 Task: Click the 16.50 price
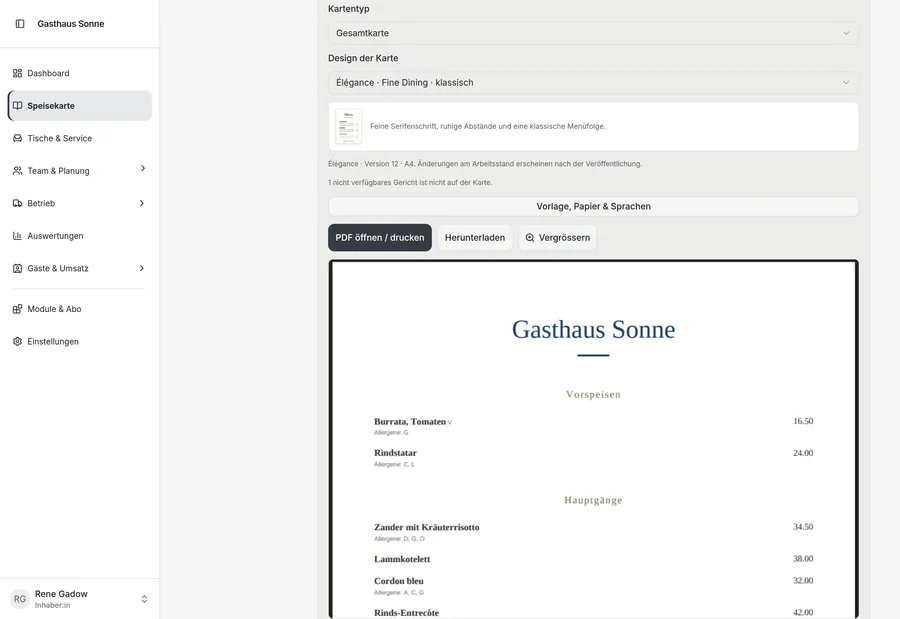pyautogui.click(x=803, y=421)
